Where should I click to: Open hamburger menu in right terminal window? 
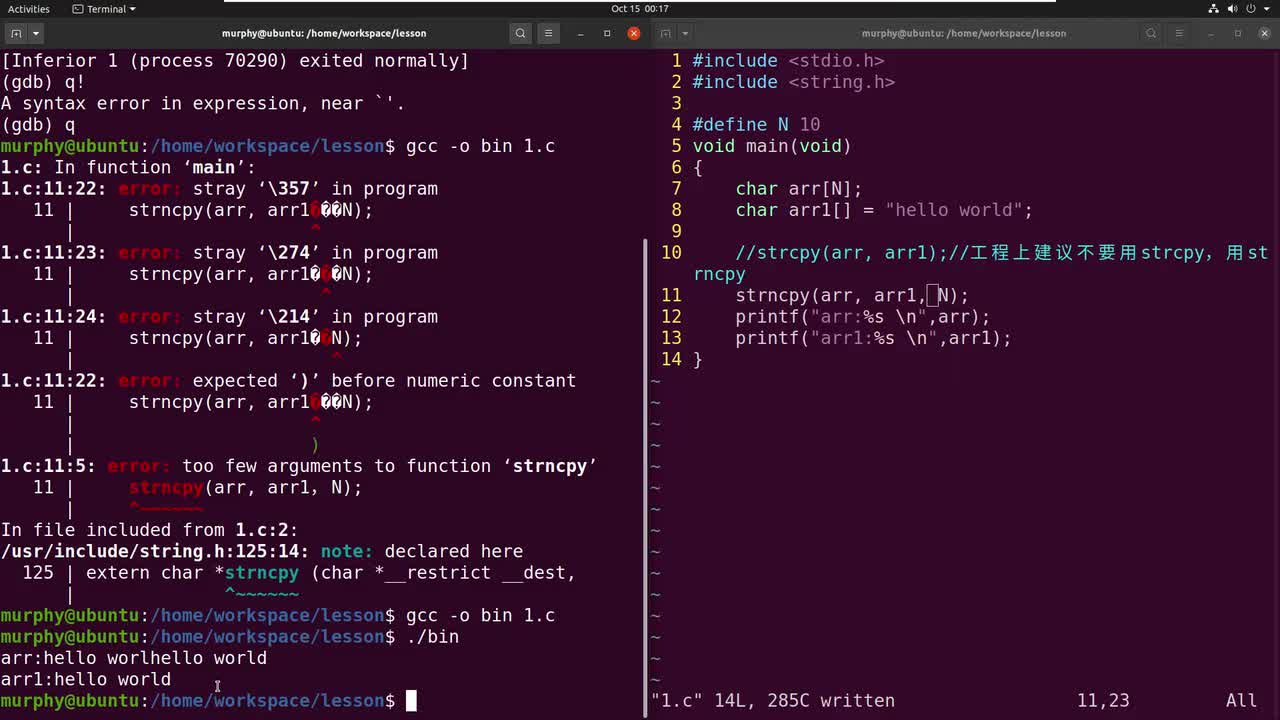tap(1179, 33)
